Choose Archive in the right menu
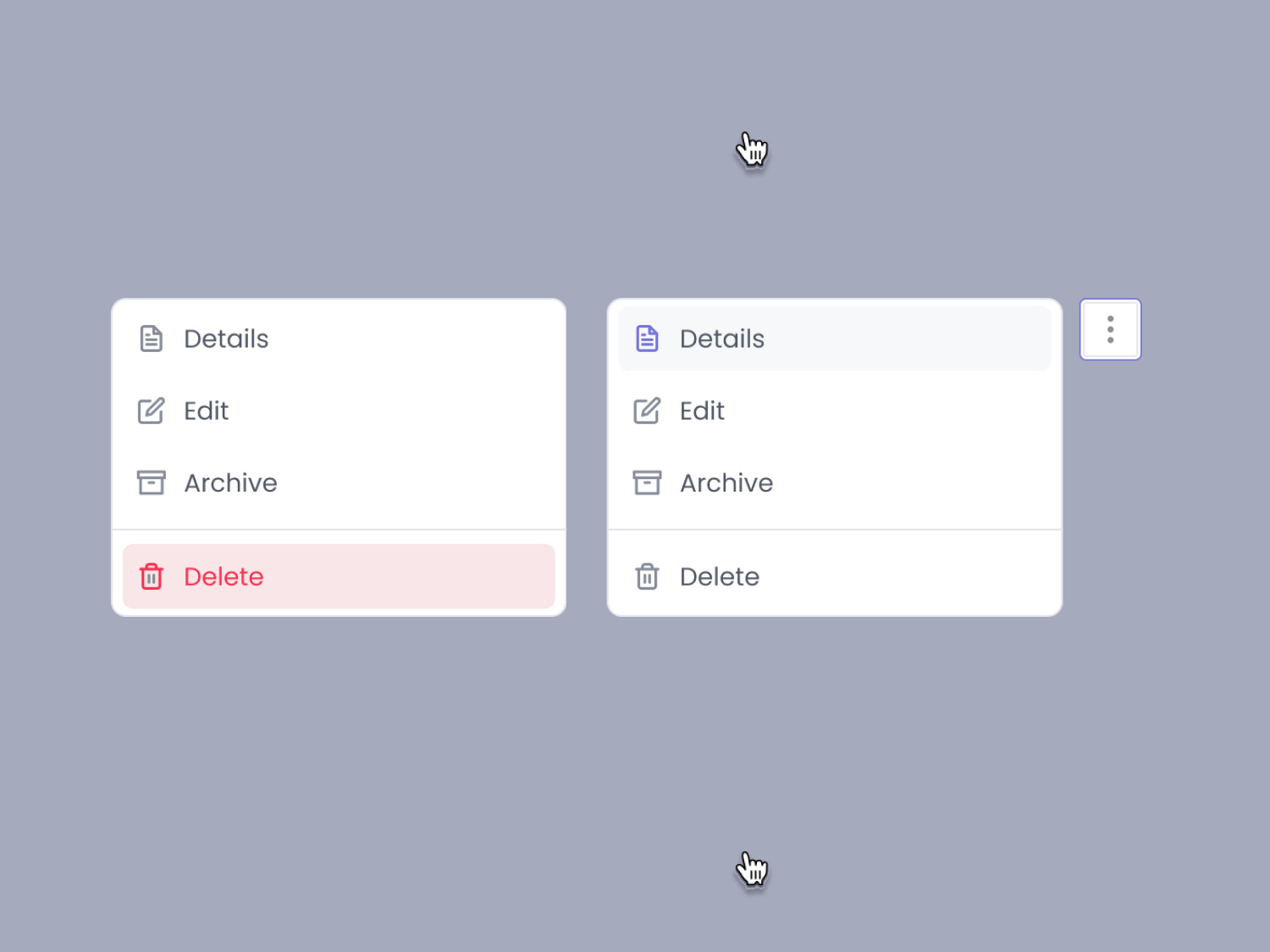This screenshot has height=952, width=1270. pyautogui.click(x=726, y=482)
